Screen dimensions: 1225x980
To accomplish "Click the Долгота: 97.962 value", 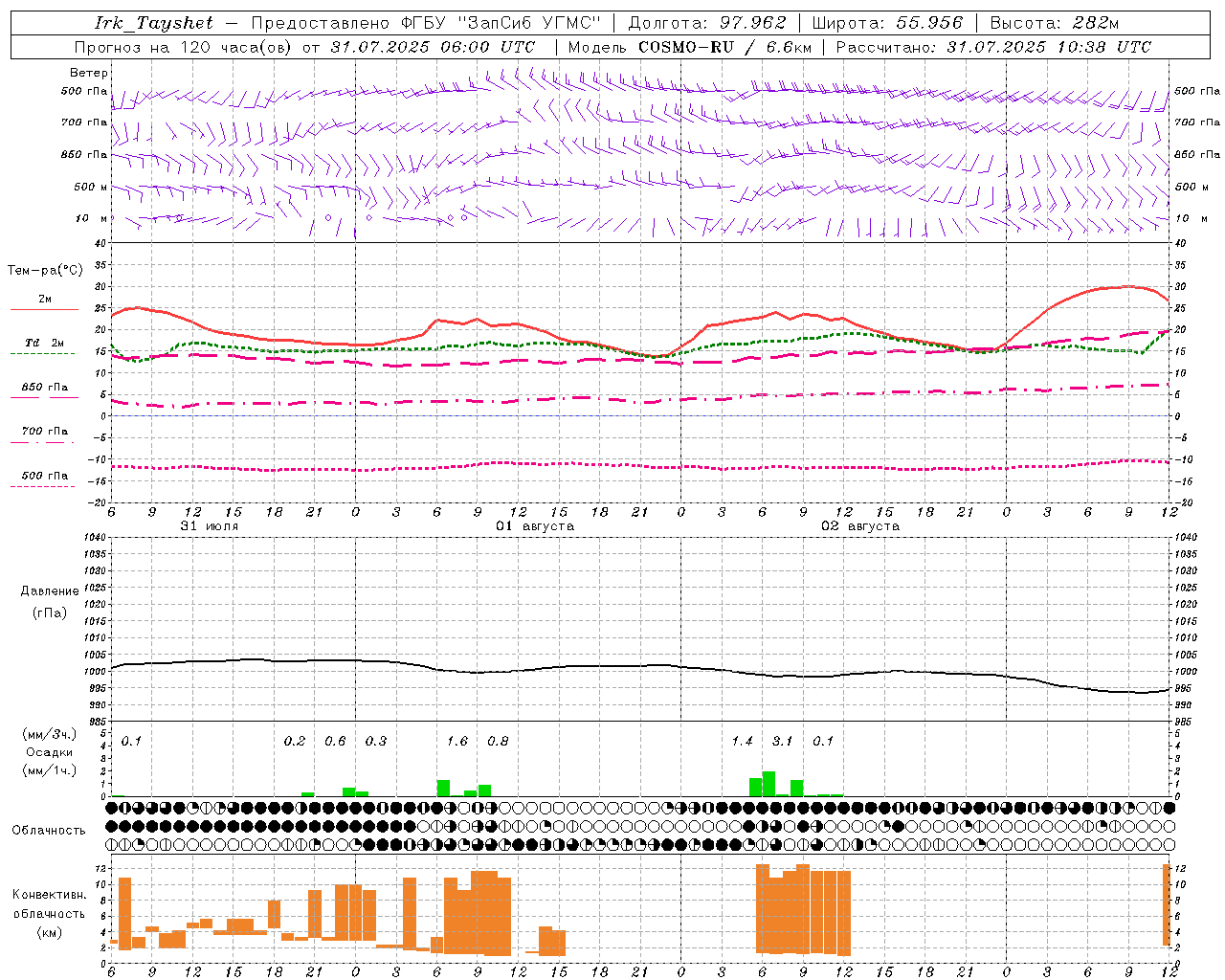I will [x=707, y=23].
